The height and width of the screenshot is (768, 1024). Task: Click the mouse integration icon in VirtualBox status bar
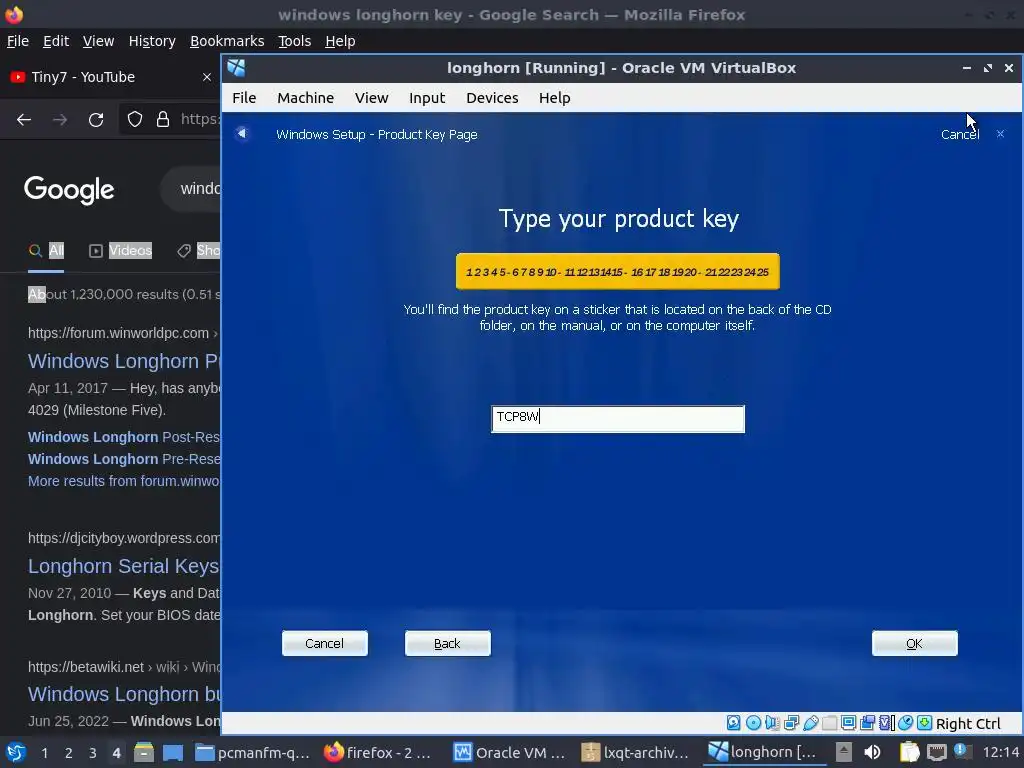905,723
